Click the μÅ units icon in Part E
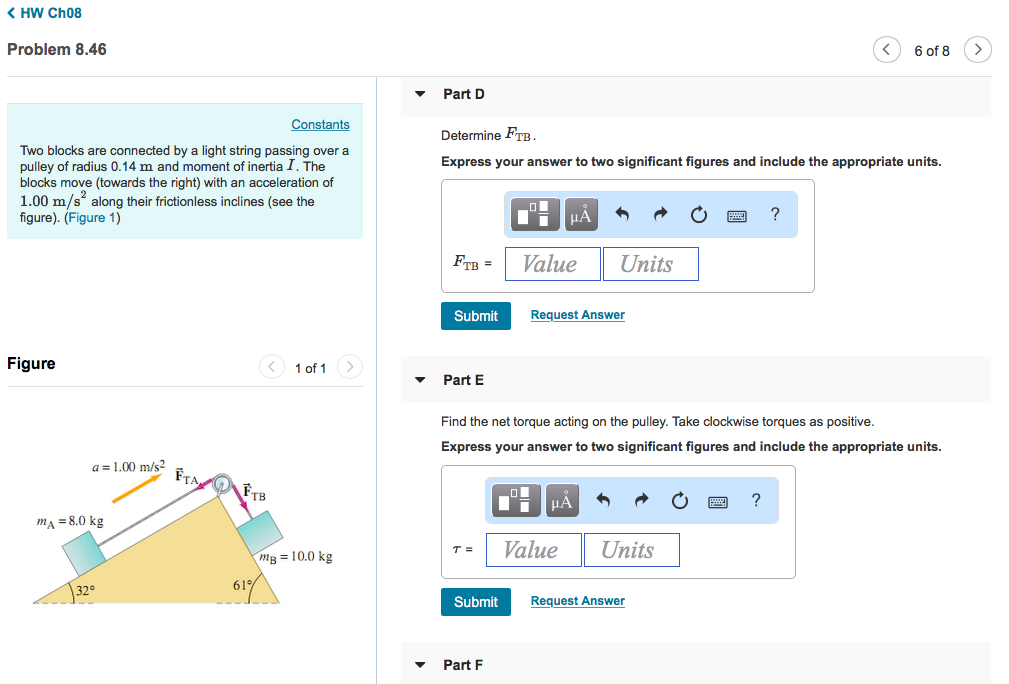1009x684 pixels. (562, 500)
